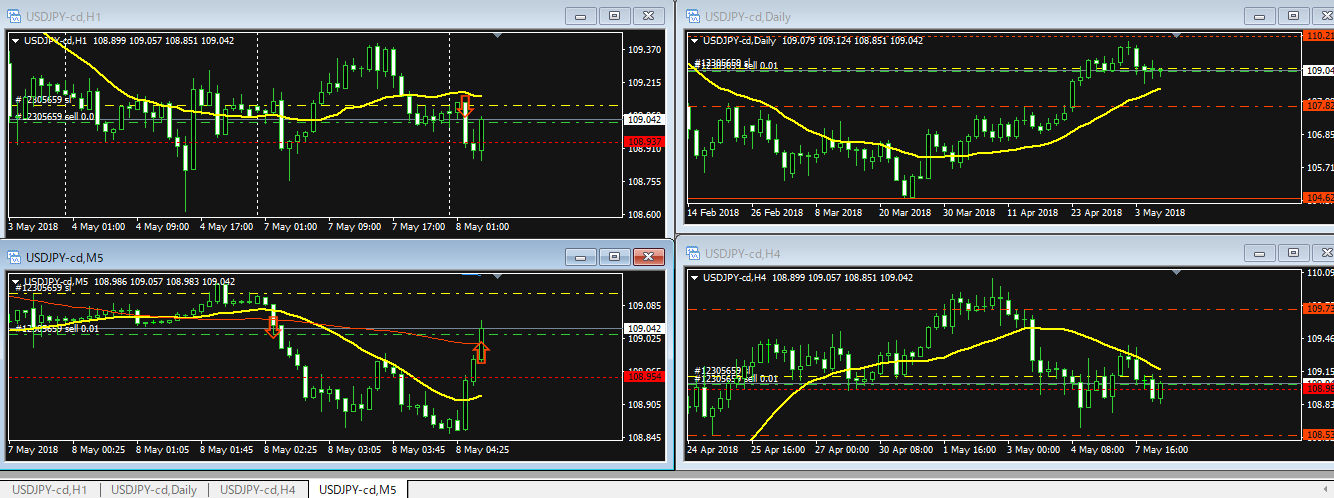Expand one-click trading arrow in M5 chart
The width and height of the screenshot is (1334, 498).
point(15,282)
